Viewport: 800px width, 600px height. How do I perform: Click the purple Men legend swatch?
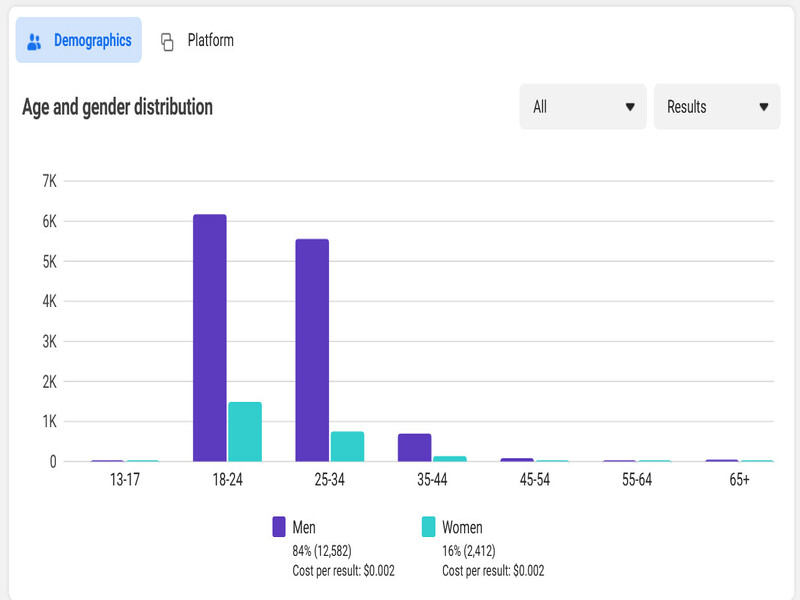click(279, 527)
